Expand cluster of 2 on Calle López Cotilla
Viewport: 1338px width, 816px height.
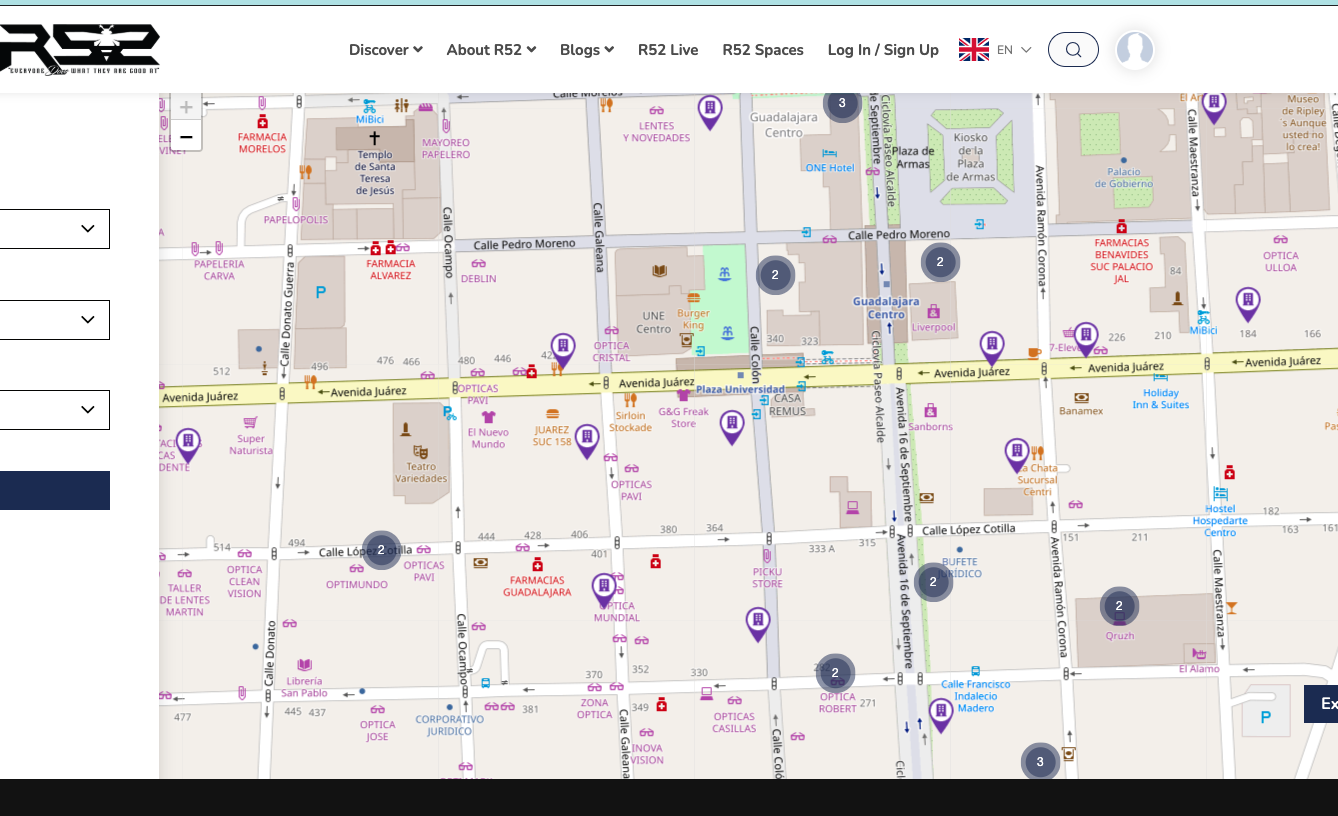[381, 550]
